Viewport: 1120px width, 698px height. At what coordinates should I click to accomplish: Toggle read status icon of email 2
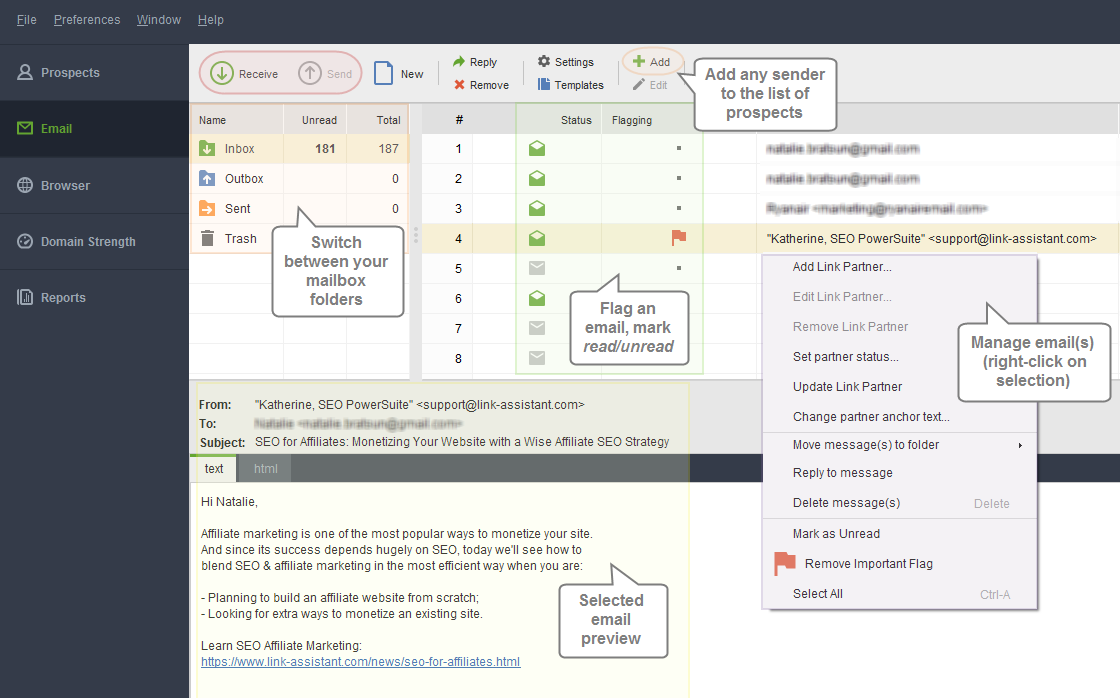(x=537, y=179)
